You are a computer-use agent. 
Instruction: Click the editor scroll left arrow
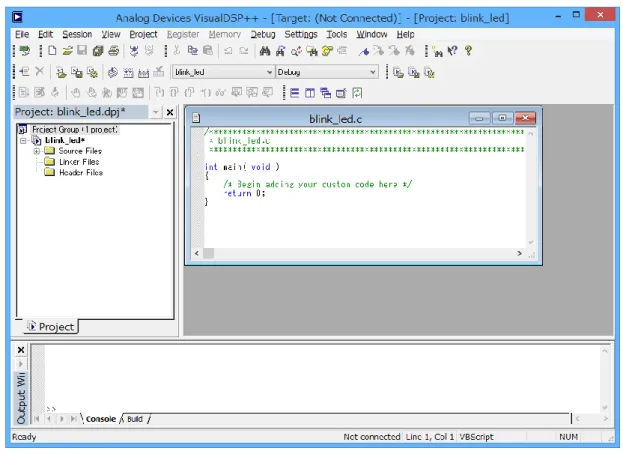pyautogui.click(x=197, y=253)
